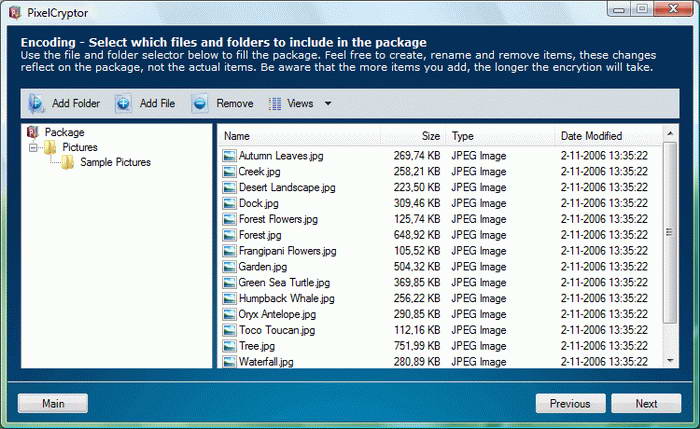Click image icon beside Frangipani Flowers.jpg

pos(229,251)
